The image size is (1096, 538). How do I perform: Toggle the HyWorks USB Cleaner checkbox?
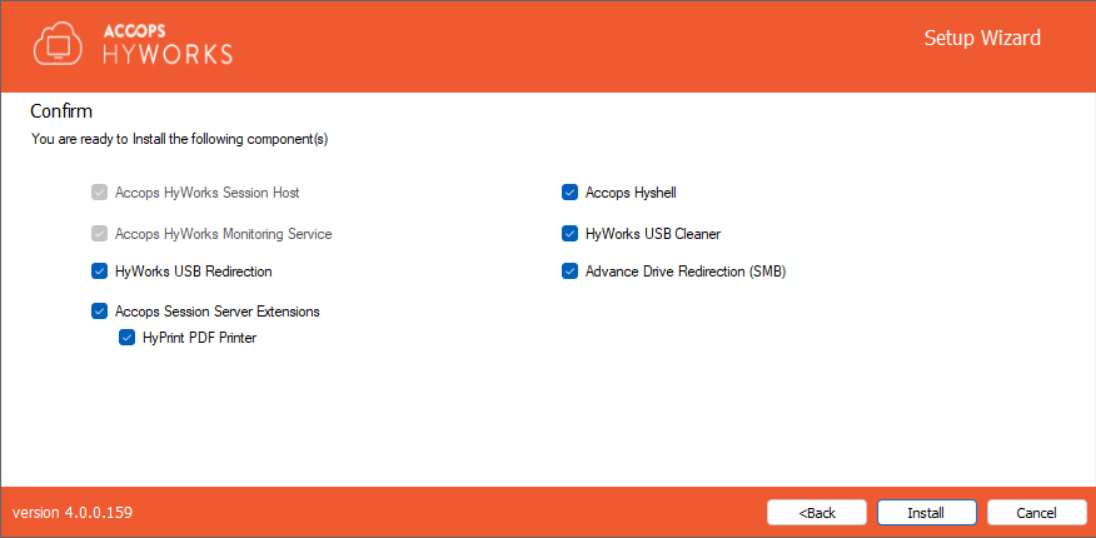pyautogui.click(x=570, y=234)
